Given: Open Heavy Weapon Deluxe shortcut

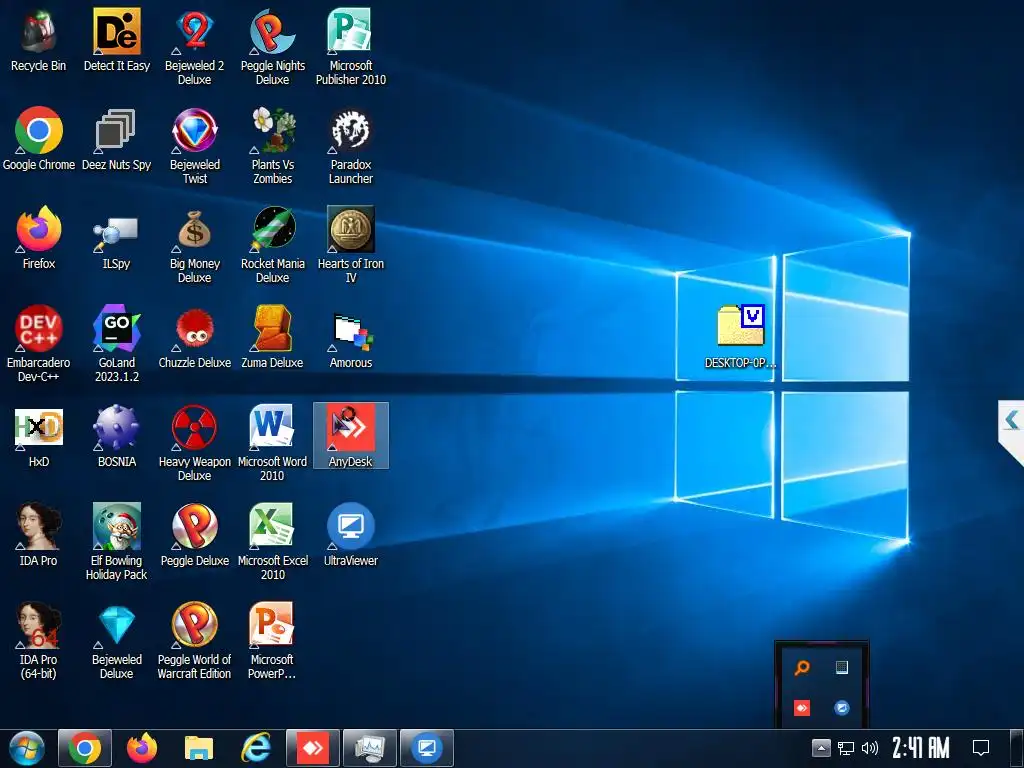Looking at the screenshot, I should point(194,443).
